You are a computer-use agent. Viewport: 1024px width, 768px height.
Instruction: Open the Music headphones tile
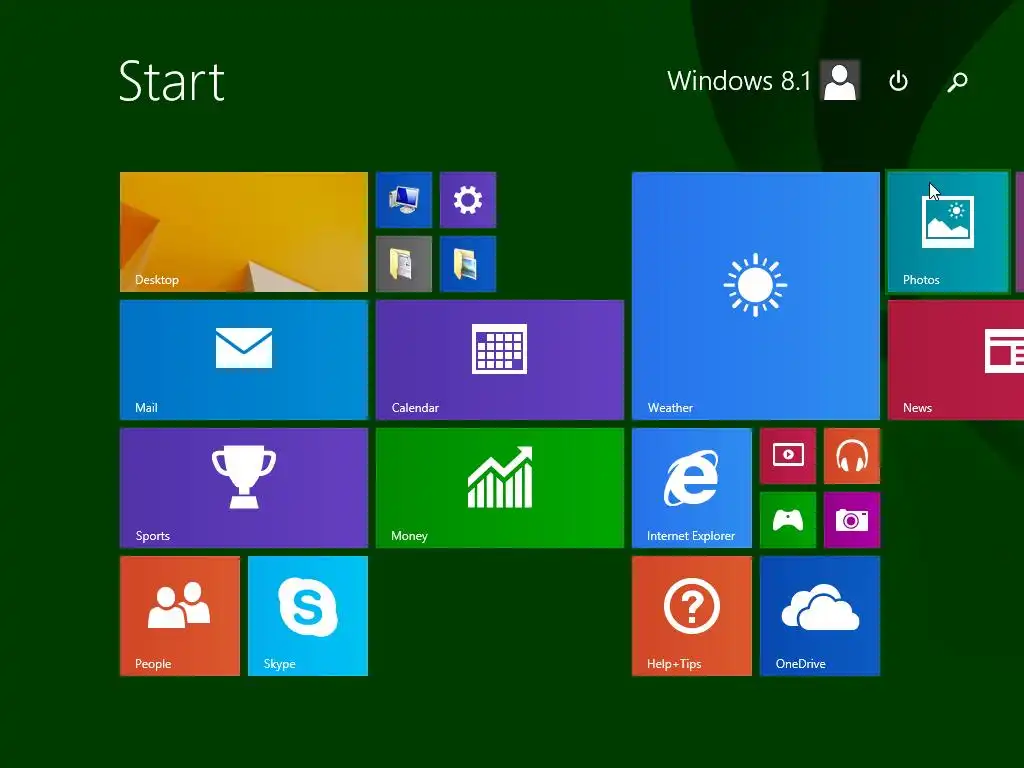[x=852, y=456]
